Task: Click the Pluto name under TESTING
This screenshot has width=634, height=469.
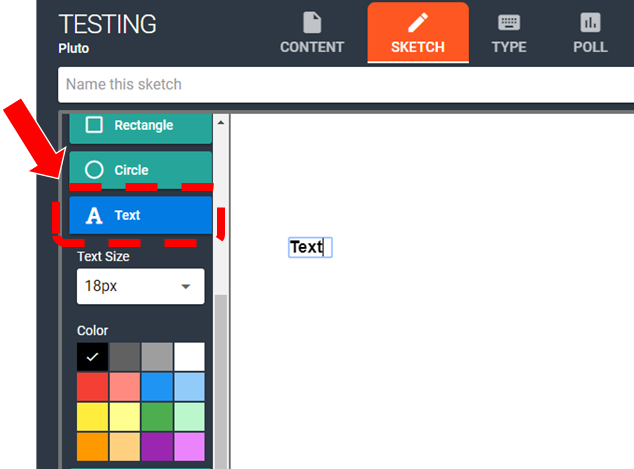Action: [x=74, y=48]
